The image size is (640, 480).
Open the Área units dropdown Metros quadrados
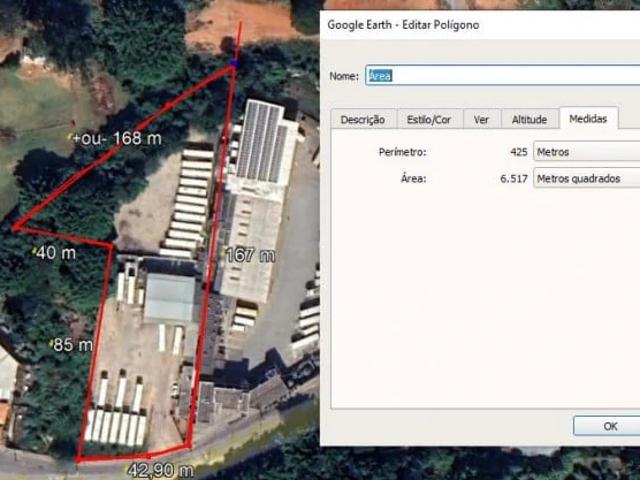point(587,178)
